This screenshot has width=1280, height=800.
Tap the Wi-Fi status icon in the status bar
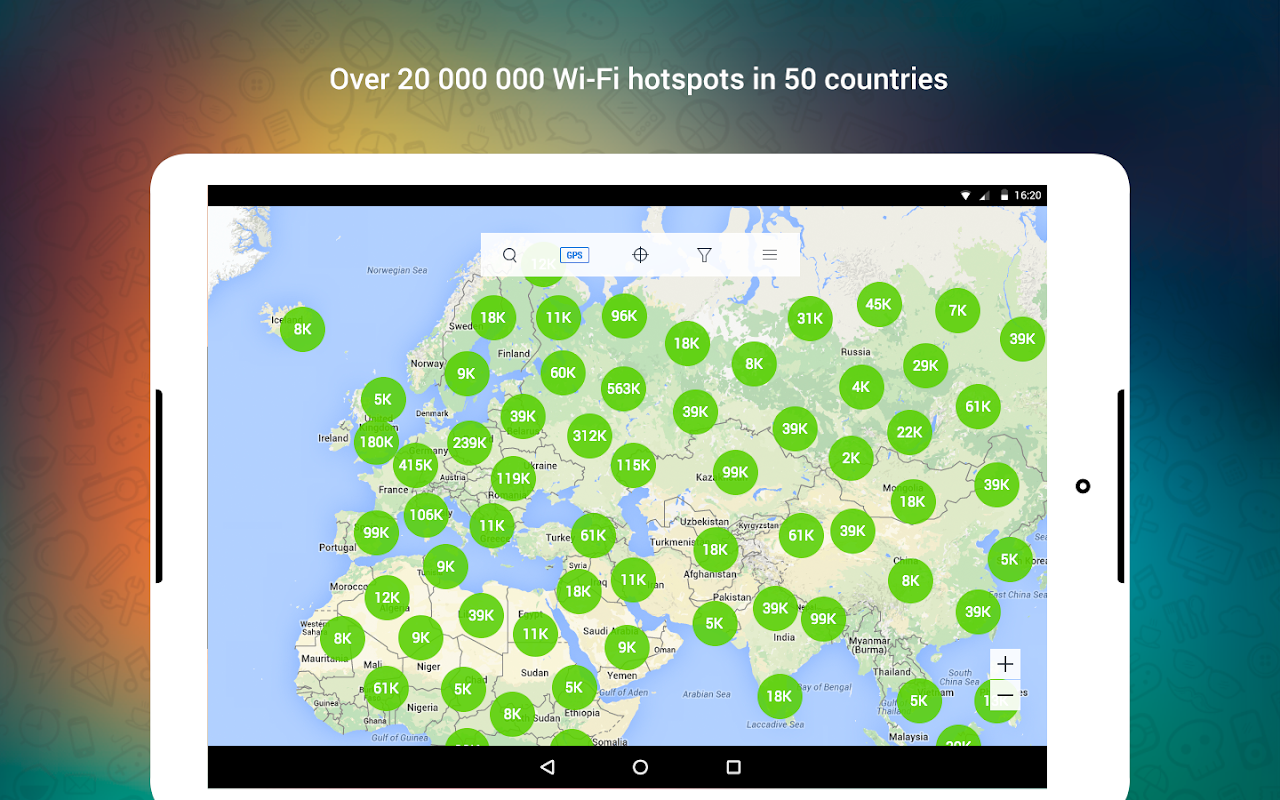click(x=964, y=195)
